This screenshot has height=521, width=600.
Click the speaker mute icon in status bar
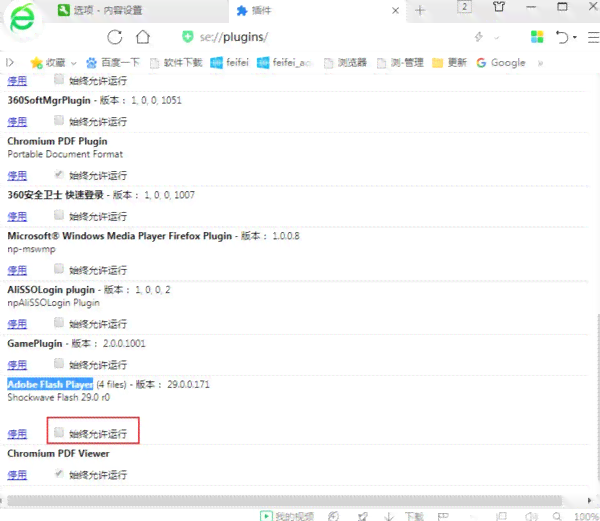coord(531,516)
